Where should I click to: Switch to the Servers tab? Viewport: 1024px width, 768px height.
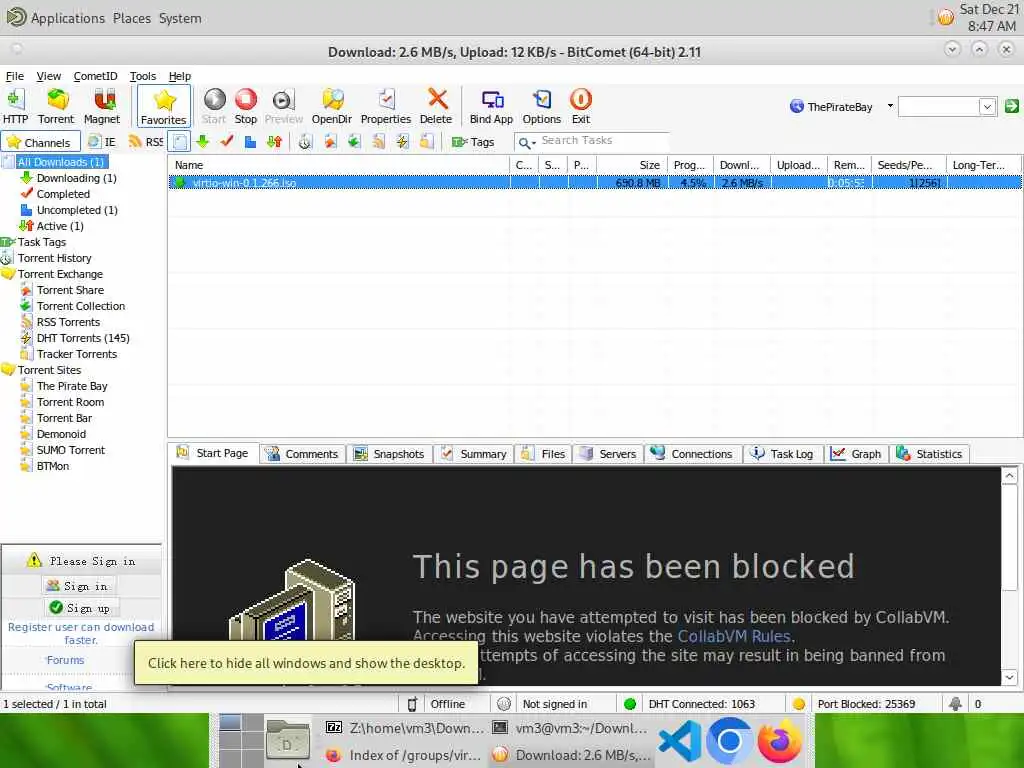point(608,454)
